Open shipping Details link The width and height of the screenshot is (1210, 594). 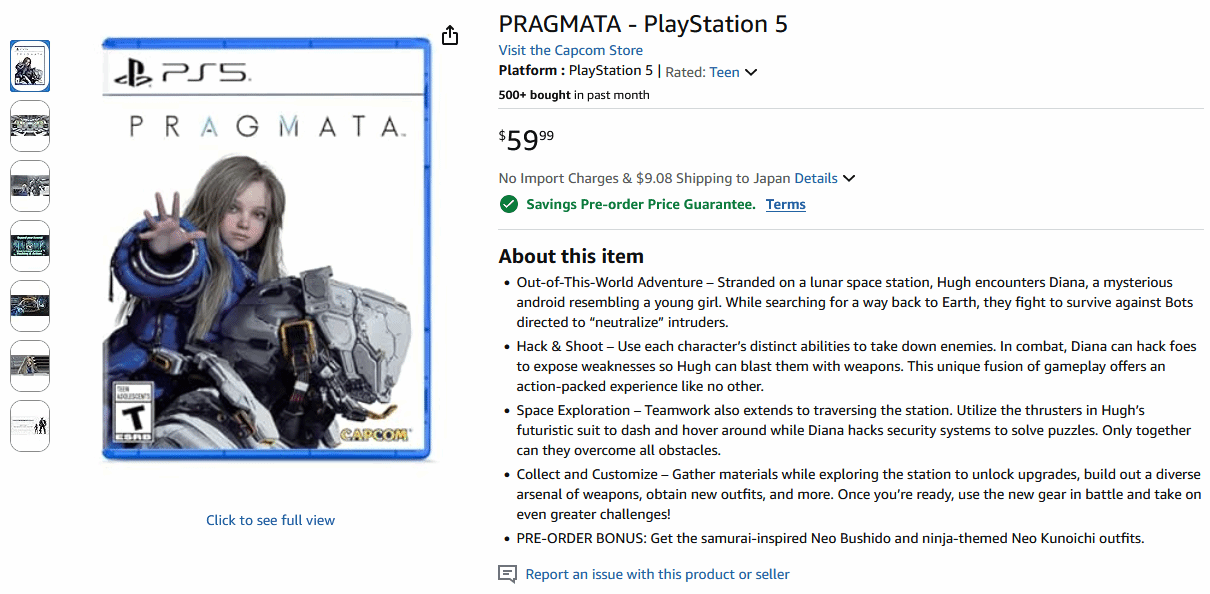[815, 178]
